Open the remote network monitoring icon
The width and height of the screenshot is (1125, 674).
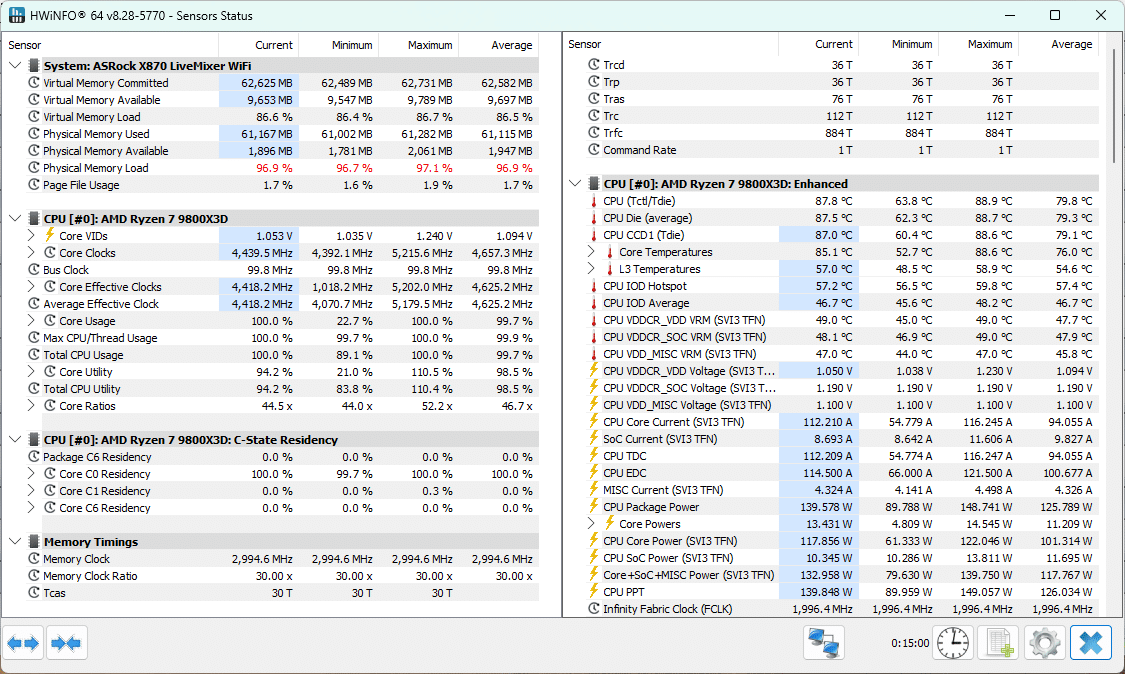[x=824, y=642]
